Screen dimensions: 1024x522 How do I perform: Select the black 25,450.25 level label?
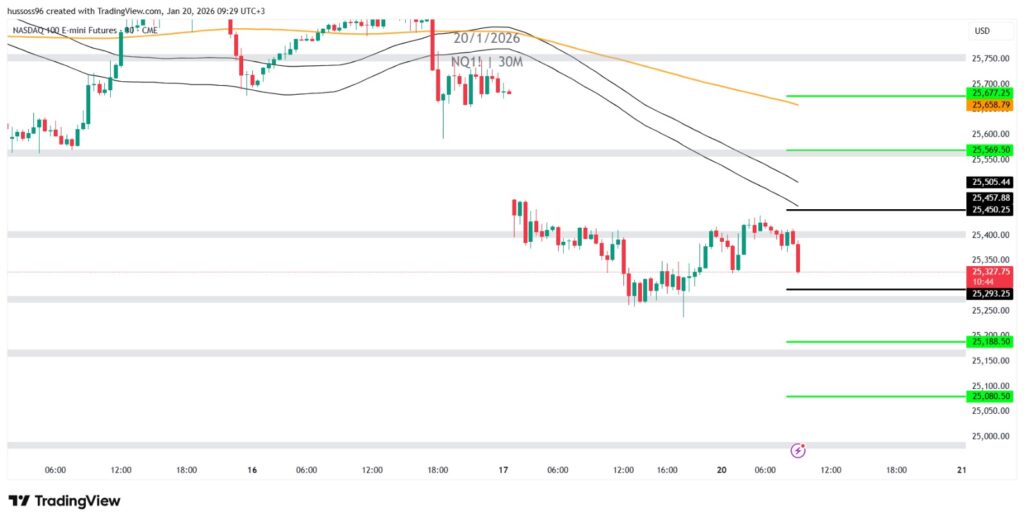pos(990,210)
